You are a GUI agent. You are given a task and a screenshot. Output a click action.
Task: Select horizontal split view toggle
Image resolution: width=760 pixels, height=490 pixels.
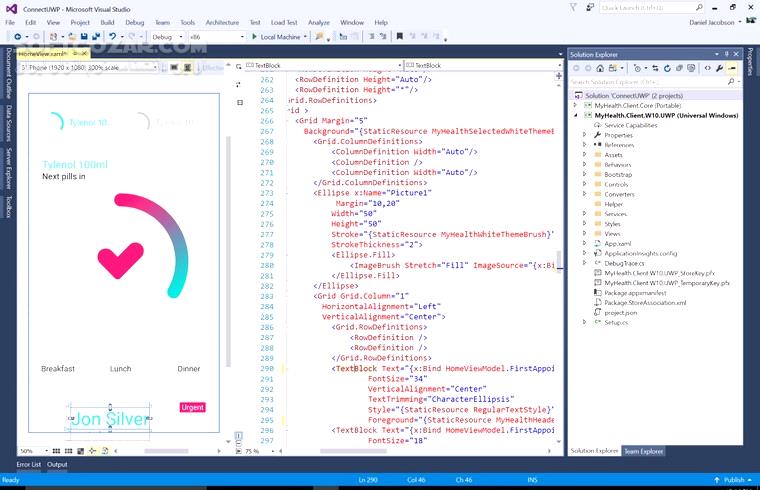(238, 442)
